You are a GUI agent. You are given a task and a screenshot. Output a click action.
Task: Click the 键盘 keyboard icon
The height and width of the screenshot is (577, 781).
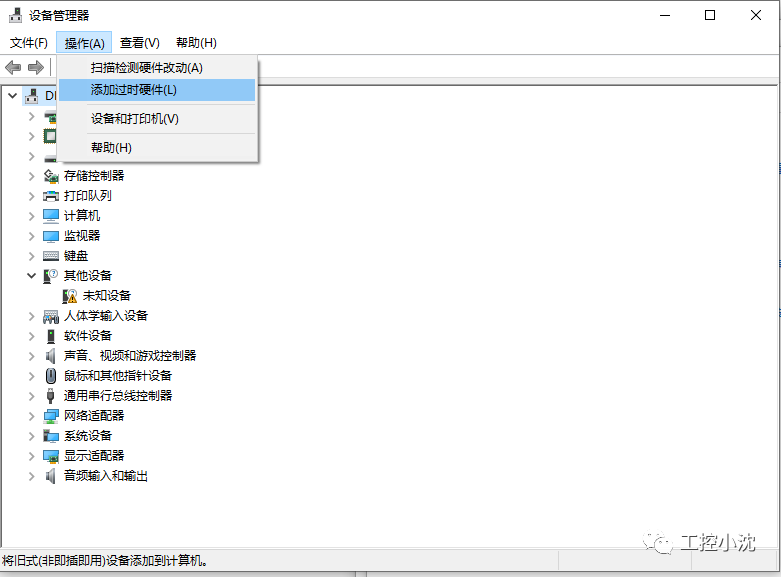tap(51, 256)
